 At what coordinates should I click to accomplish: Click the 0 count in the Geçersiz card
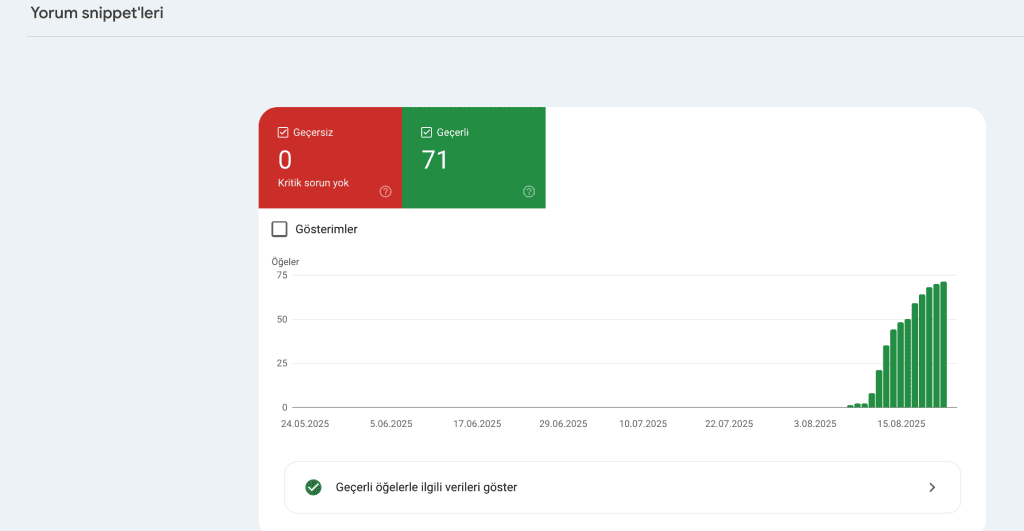[x=285, y=160]
